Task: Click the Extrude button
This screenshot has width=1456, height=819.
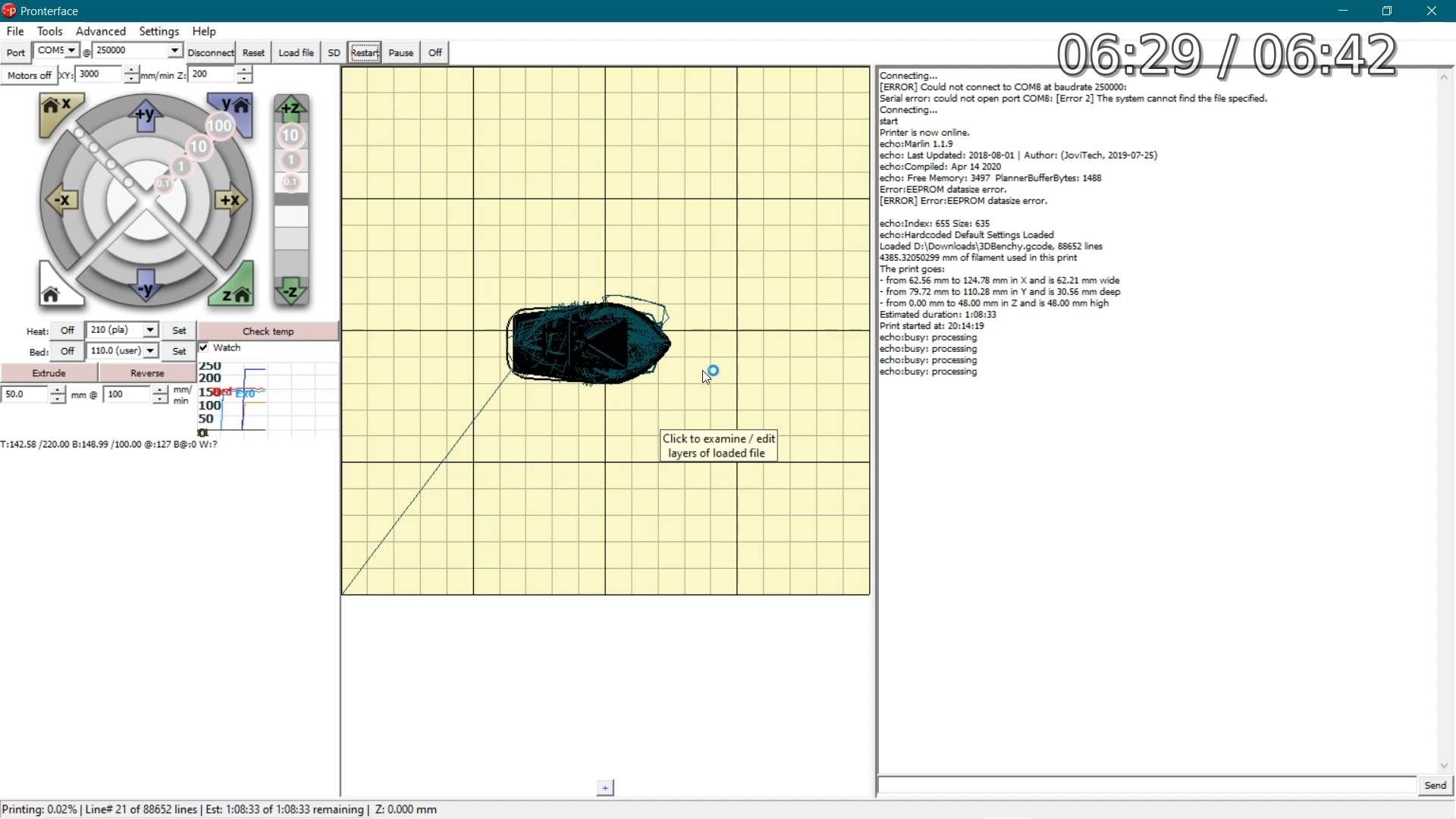Action: (x=49, y=373)
